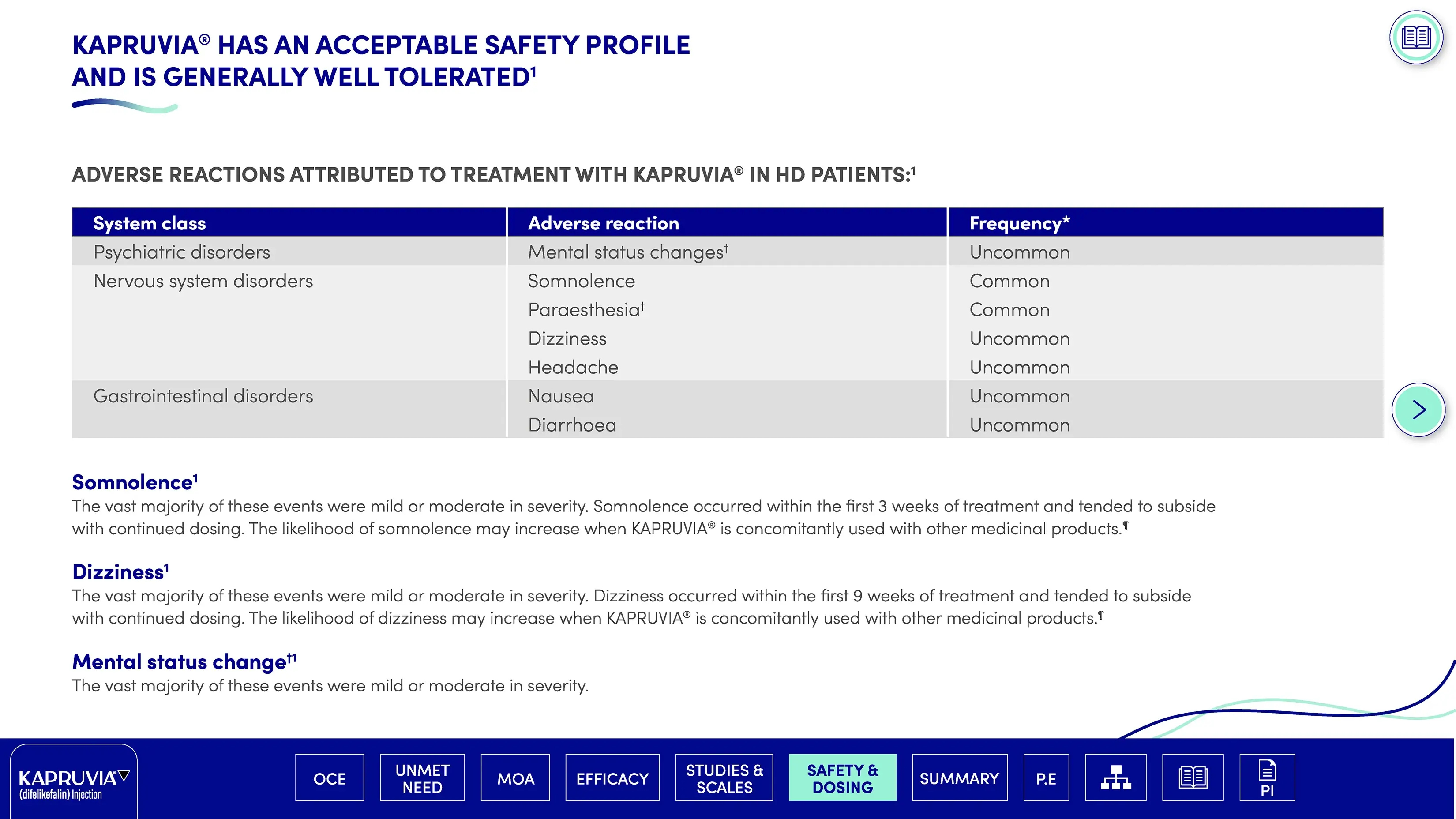Viewport: 1456px width, 819px height.
Task: Select the highlighted SAFETY & DOSING tab
Action: coord(842,778)
